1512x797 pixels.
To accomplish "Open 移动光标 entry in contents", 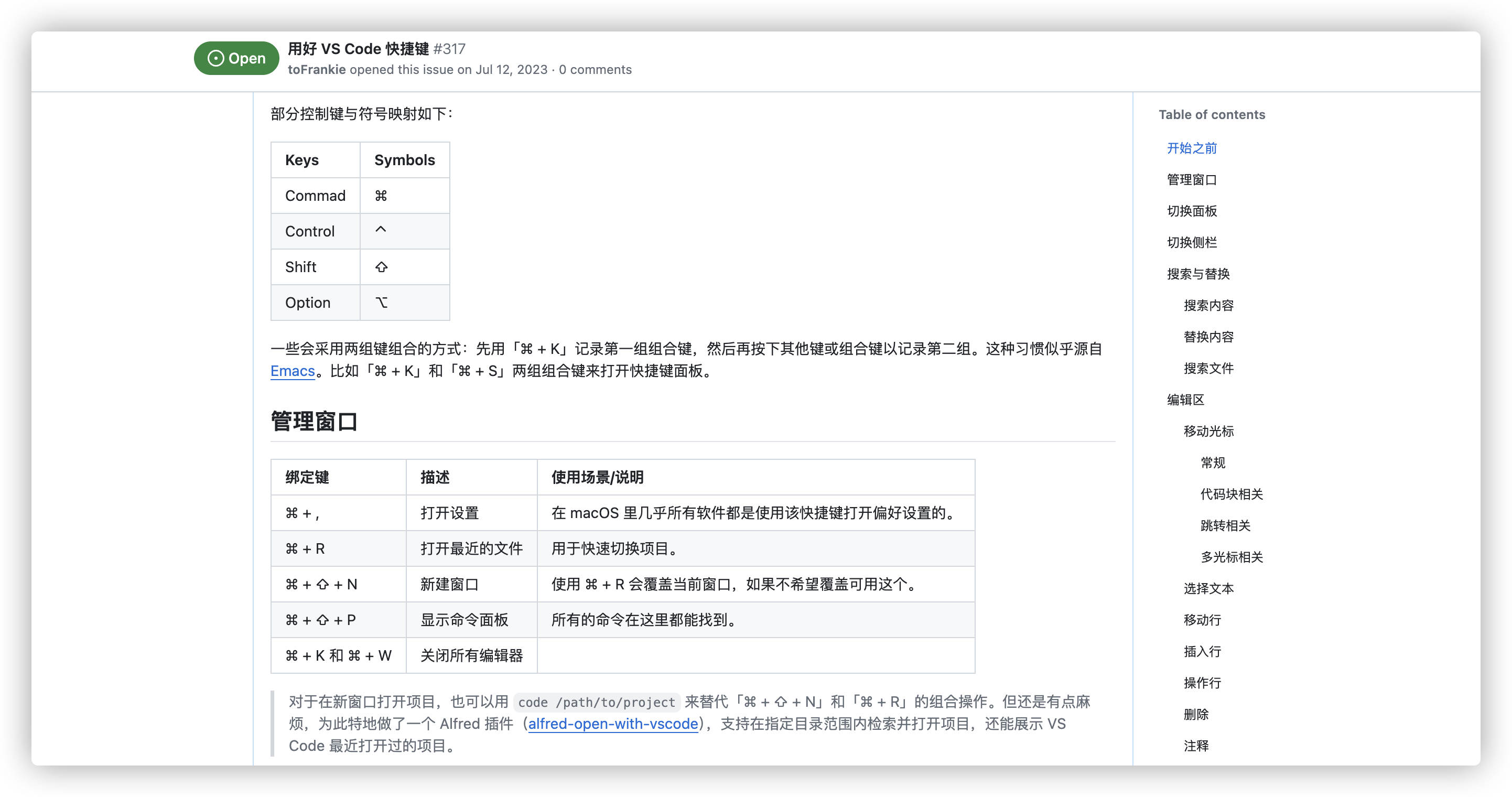I will 1208,432.
